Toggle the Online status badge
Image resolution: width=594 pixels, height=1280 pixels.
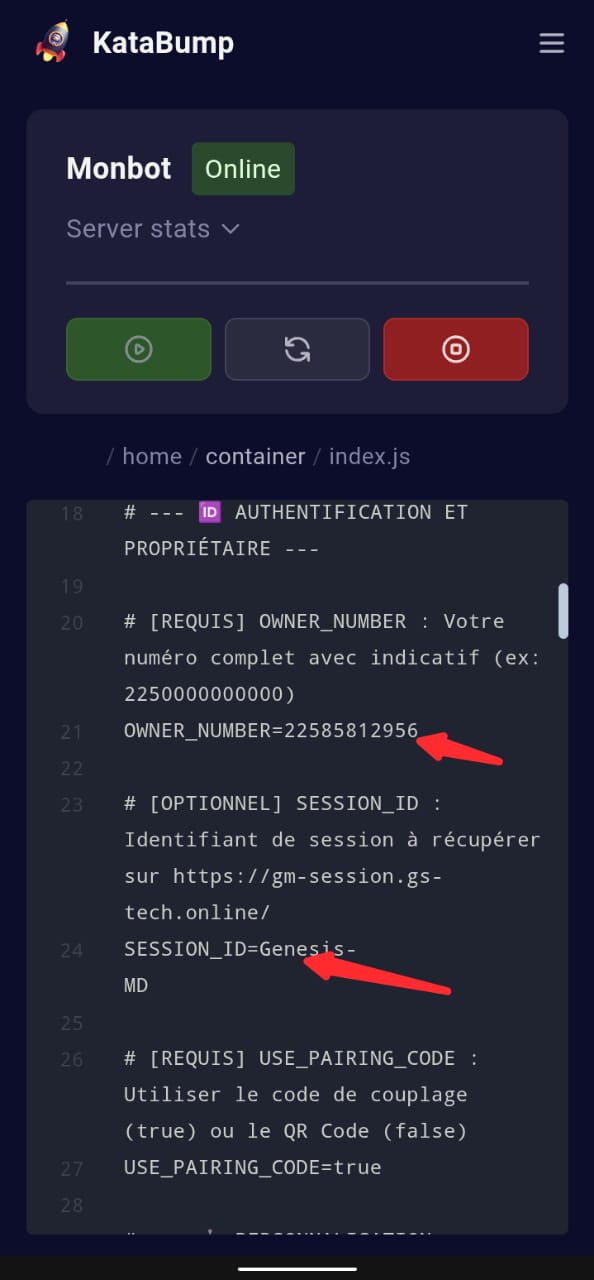242,169
